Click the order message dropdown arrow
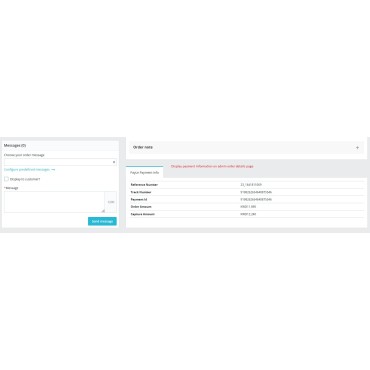370x370 pixels. (x=114, y=162)
